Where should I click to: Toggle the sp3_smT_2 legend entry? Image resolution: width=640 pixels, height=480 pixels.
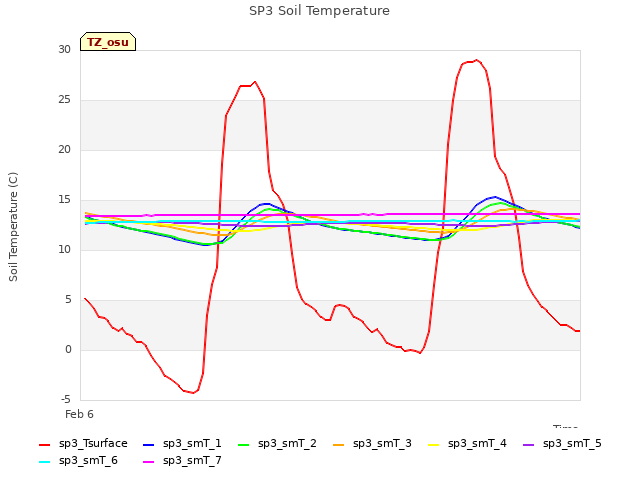click(x=277, y=444)
